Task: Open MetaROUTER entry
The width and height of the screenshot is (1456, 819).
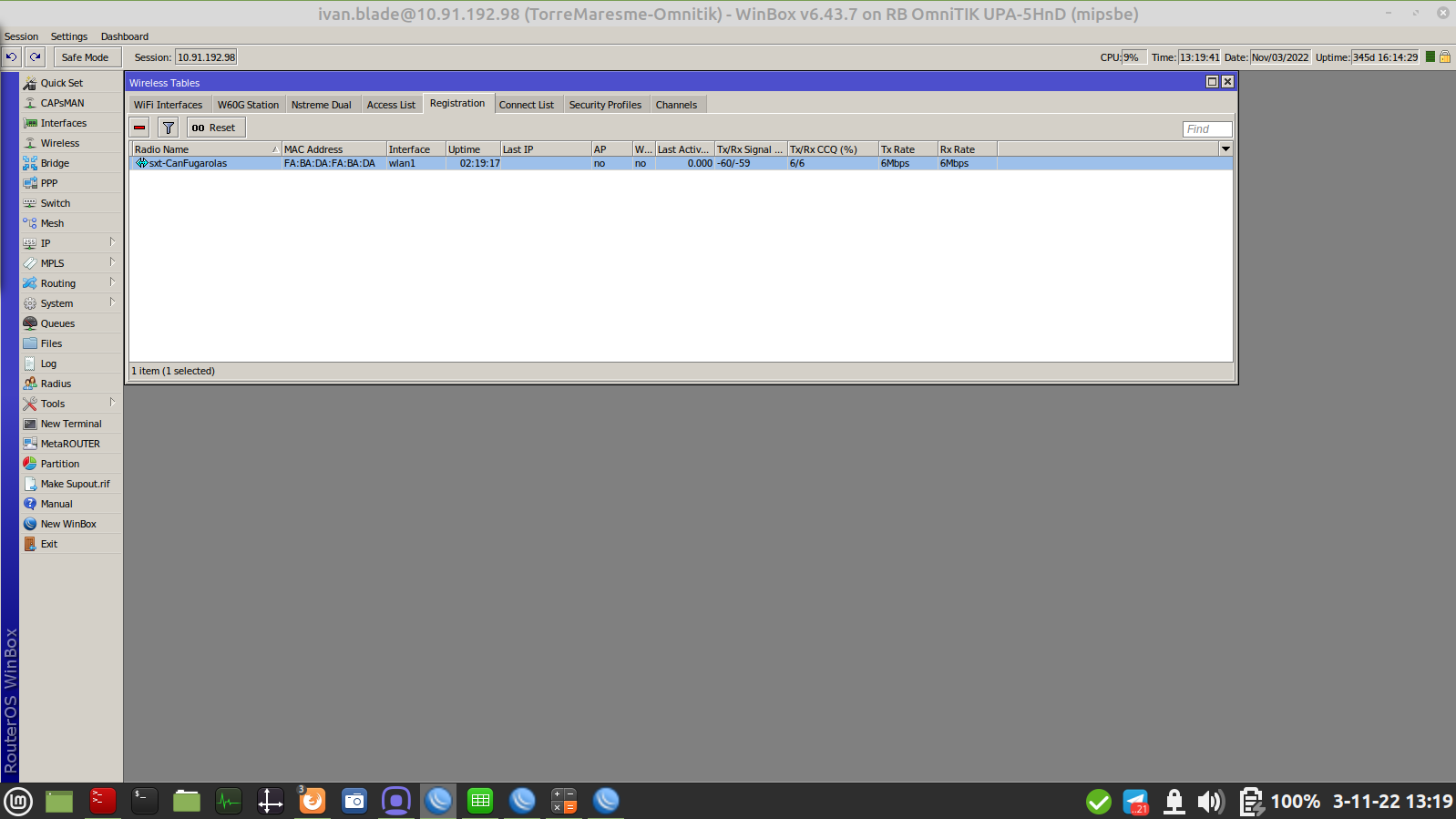Action: 71,444
